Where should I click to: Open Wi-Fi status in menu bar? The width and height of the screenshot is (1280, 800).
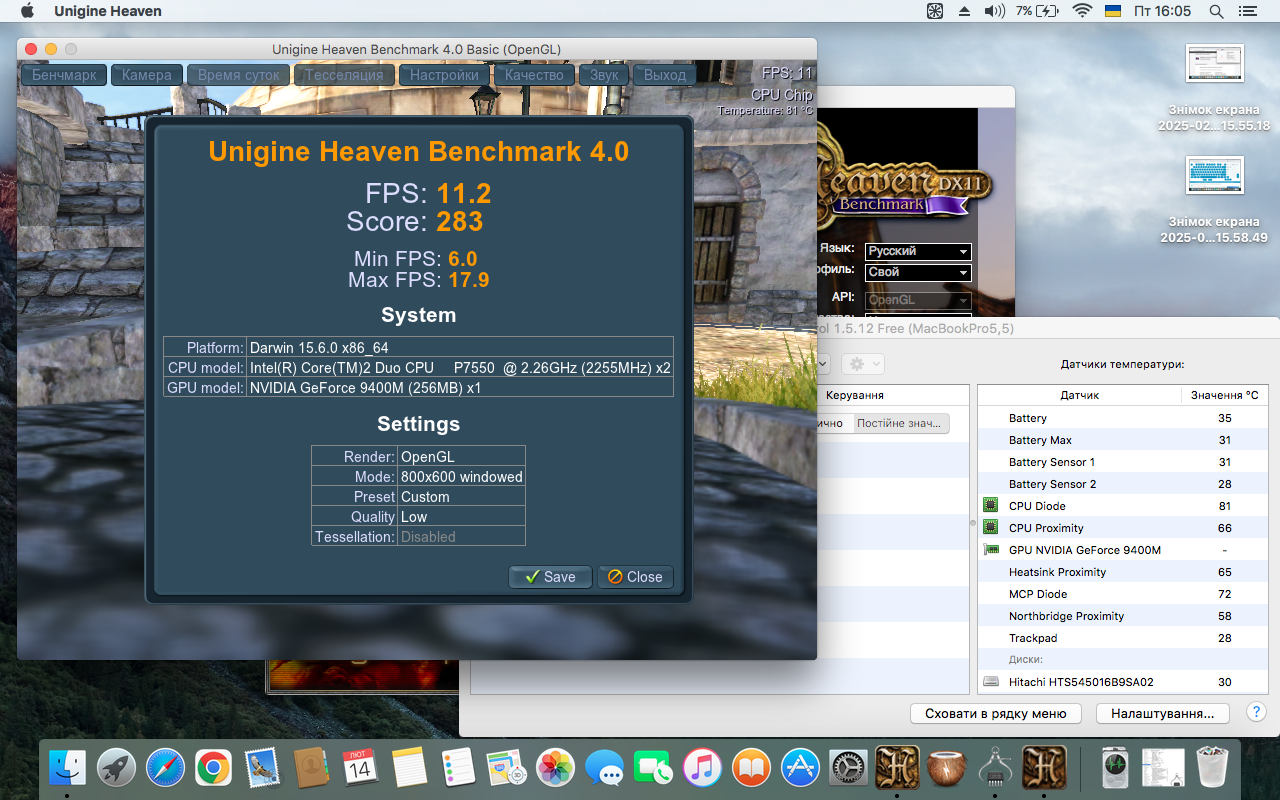1081,11
